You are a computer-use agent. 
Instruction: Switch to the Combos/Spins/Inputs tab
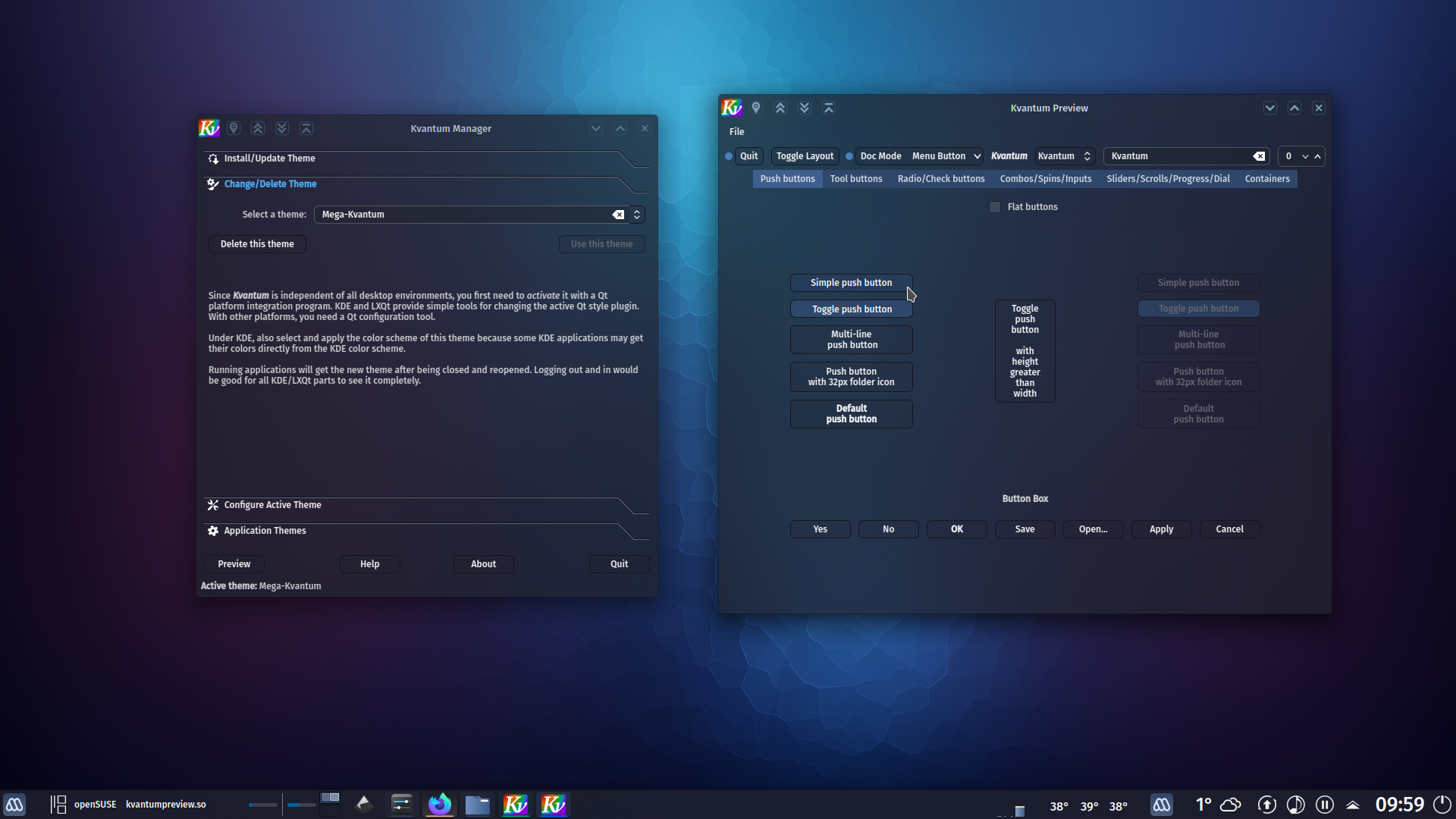pyautogui.click(x=1046, y=179)
